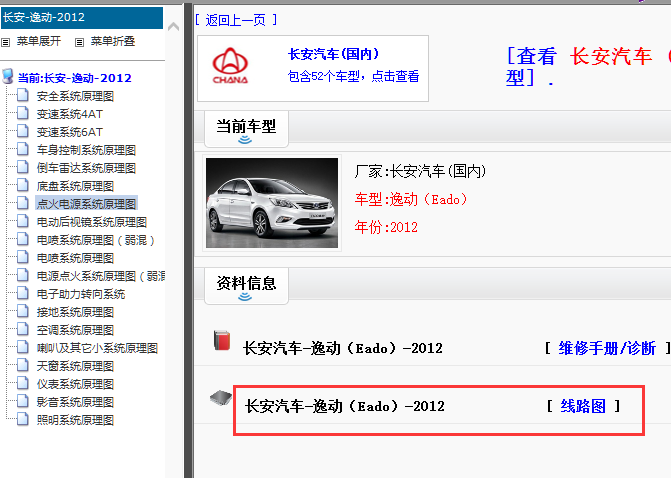The width and height of the screenshot is (671, 478).
Task: Click the 当前车型 section tab
Action: pos(246,129)
